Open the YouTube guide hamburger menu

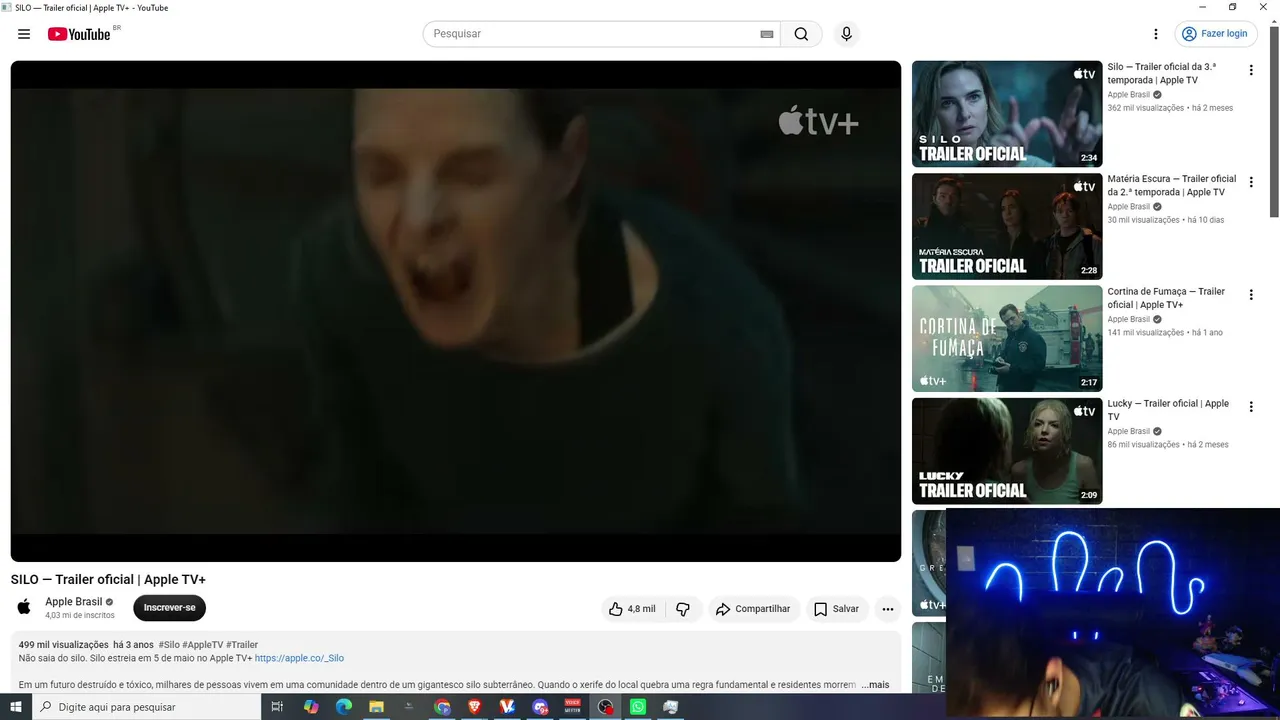[24, 34]
